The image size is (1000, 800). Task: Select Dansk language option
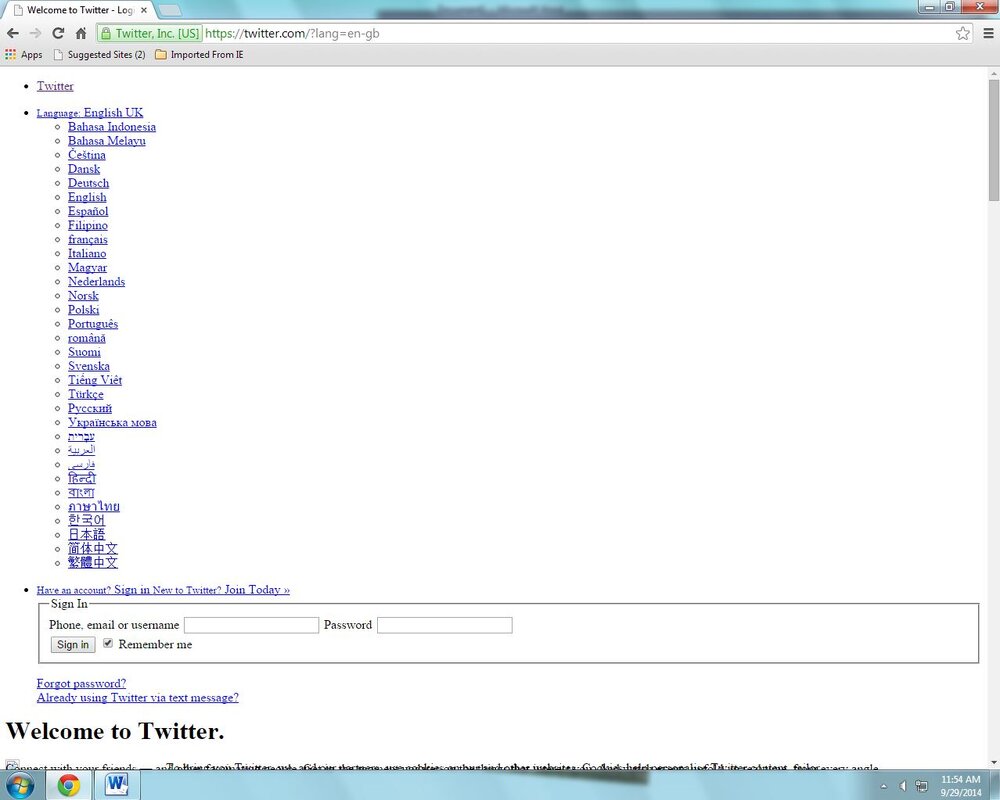click(x=84, y=169)
